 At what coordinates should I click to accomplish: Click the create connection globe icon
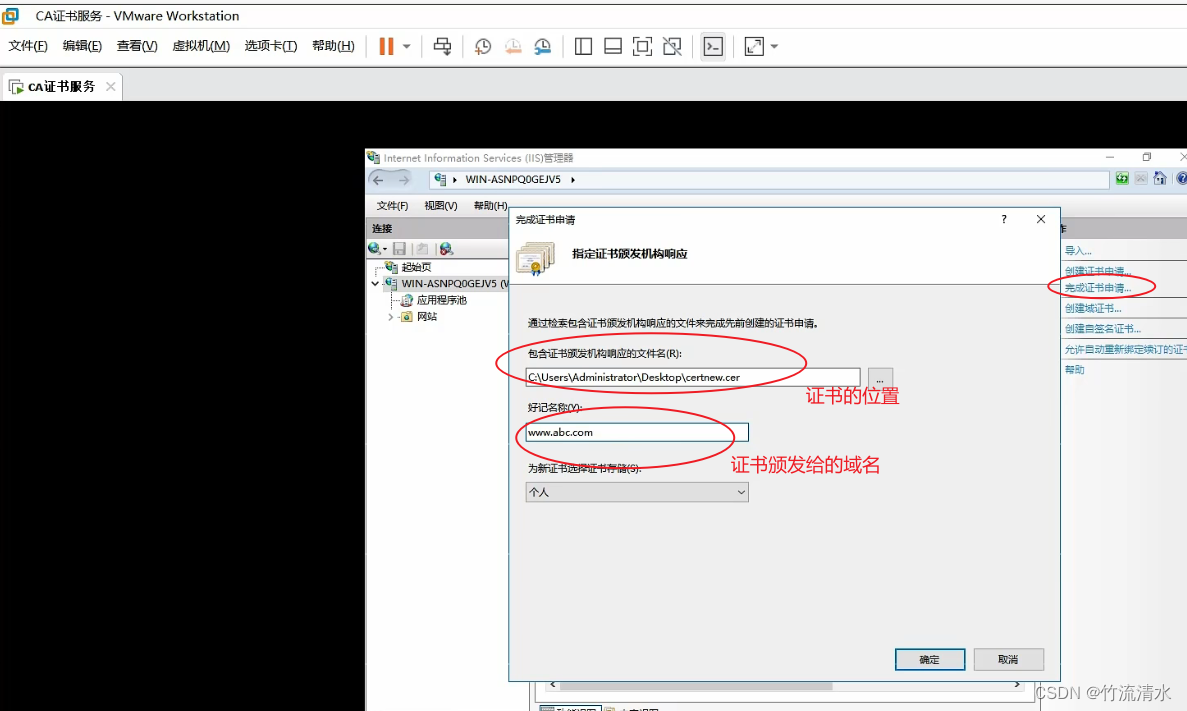376,248
